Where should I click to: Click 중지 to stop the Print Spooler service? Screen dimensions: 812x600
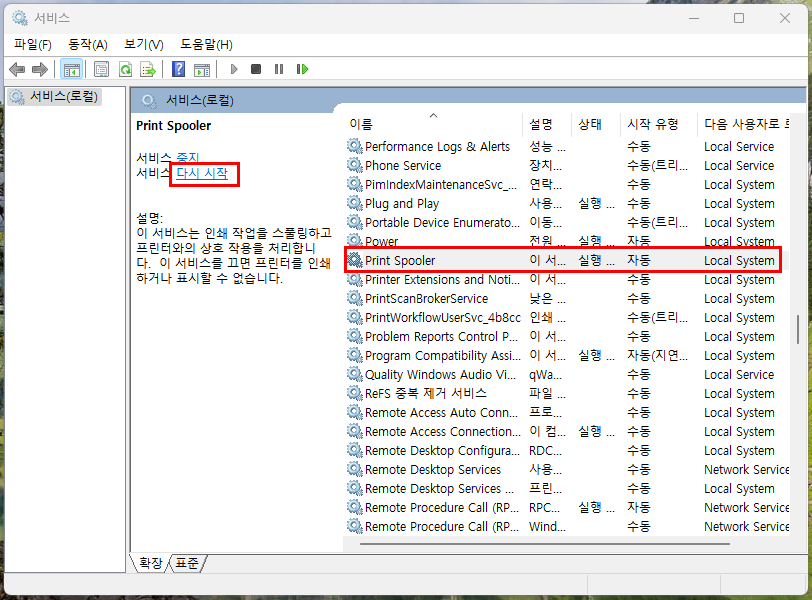188,156
